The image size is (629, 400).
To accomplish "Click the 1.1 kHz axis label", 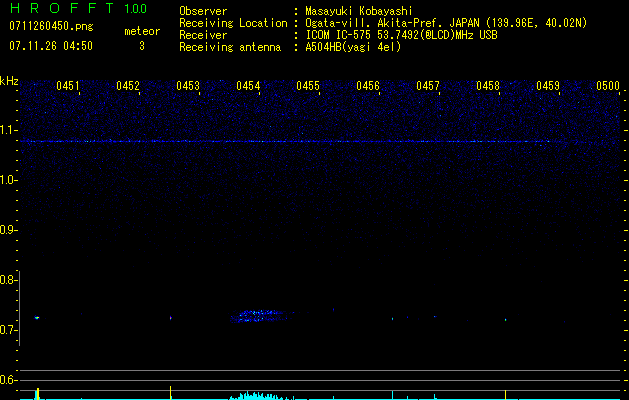I will (8, 130).
